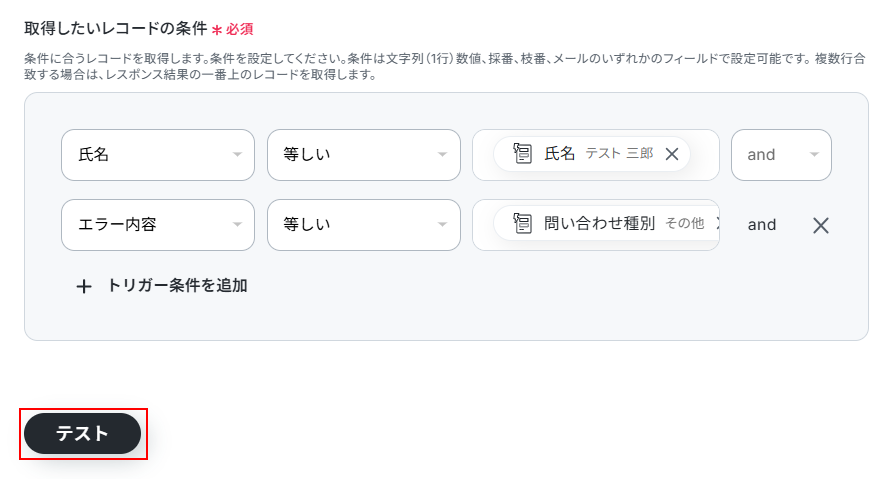Open the 氏名 field dropdown

[157, 155]
